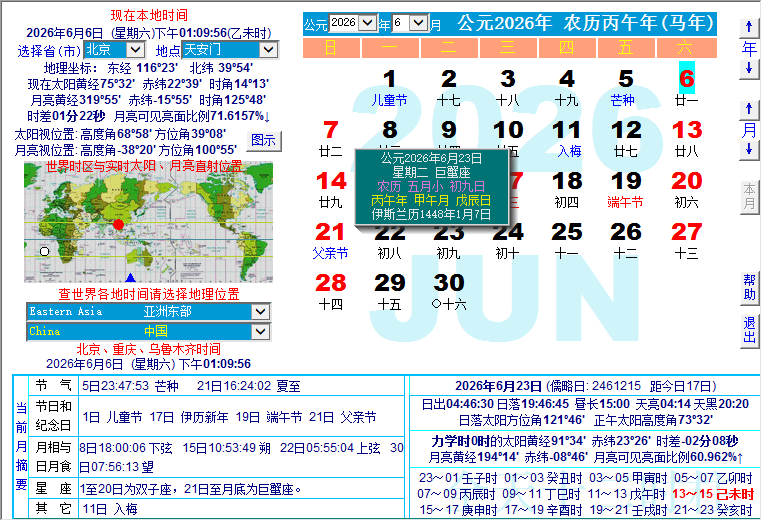Select June 9 in calendar

pos(449,130)
